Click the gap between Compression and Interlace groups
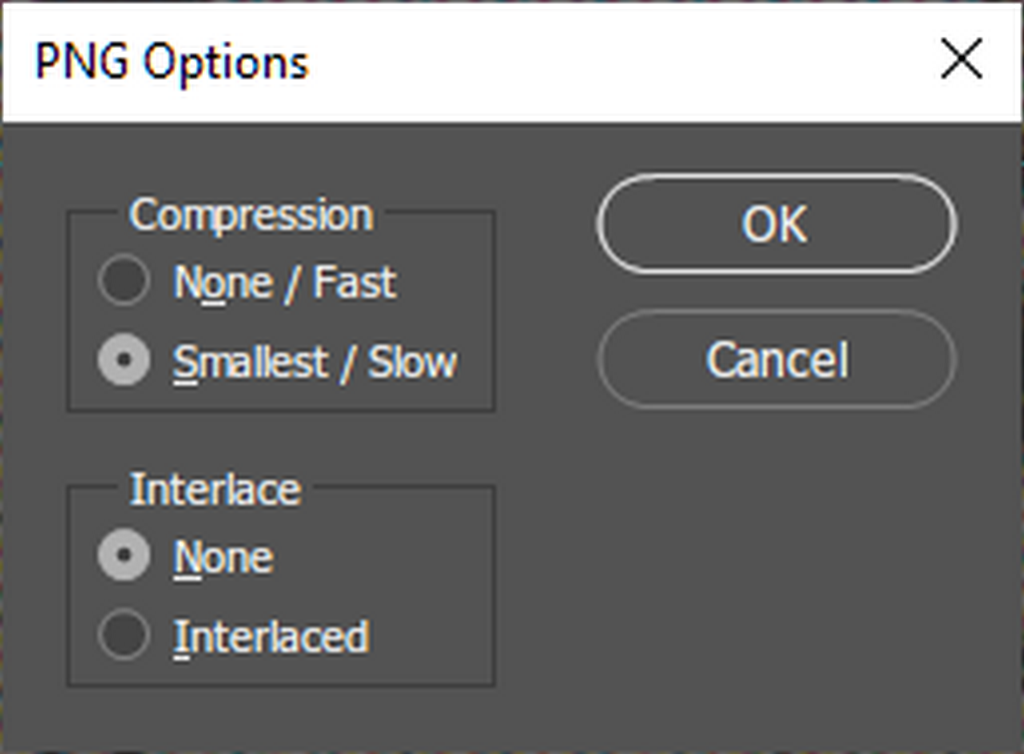 click(x=280, y=448)
